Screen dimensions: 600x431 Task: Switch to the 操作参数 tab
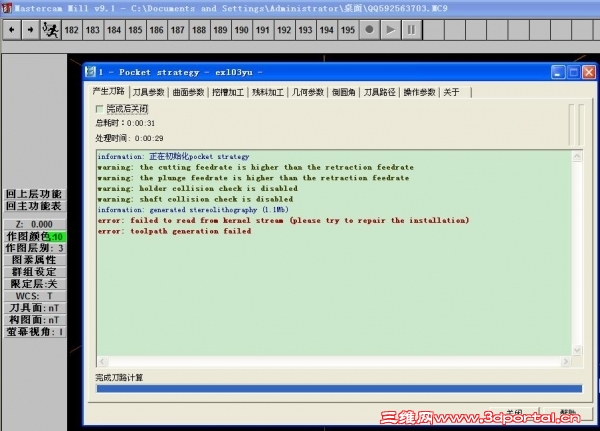tap(419, 92)
